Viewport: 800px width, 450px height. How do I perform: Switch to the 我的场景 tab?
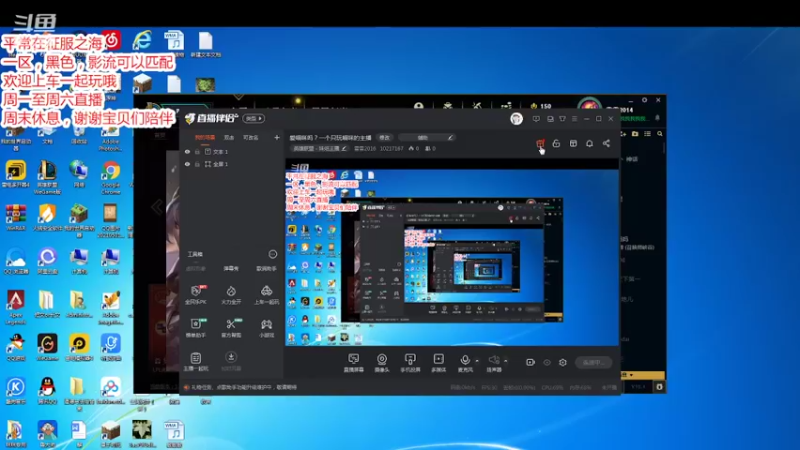pyautogui.click(x=205, y=137)
